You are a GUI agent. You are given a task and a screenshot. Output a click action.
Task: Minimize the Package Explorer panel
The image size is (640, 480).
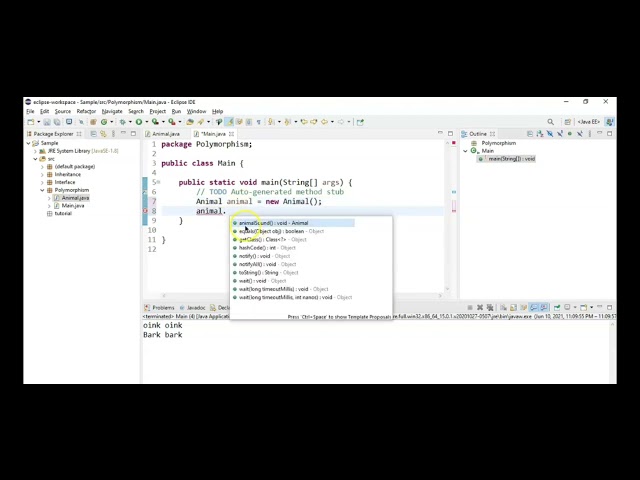(123, 133)
